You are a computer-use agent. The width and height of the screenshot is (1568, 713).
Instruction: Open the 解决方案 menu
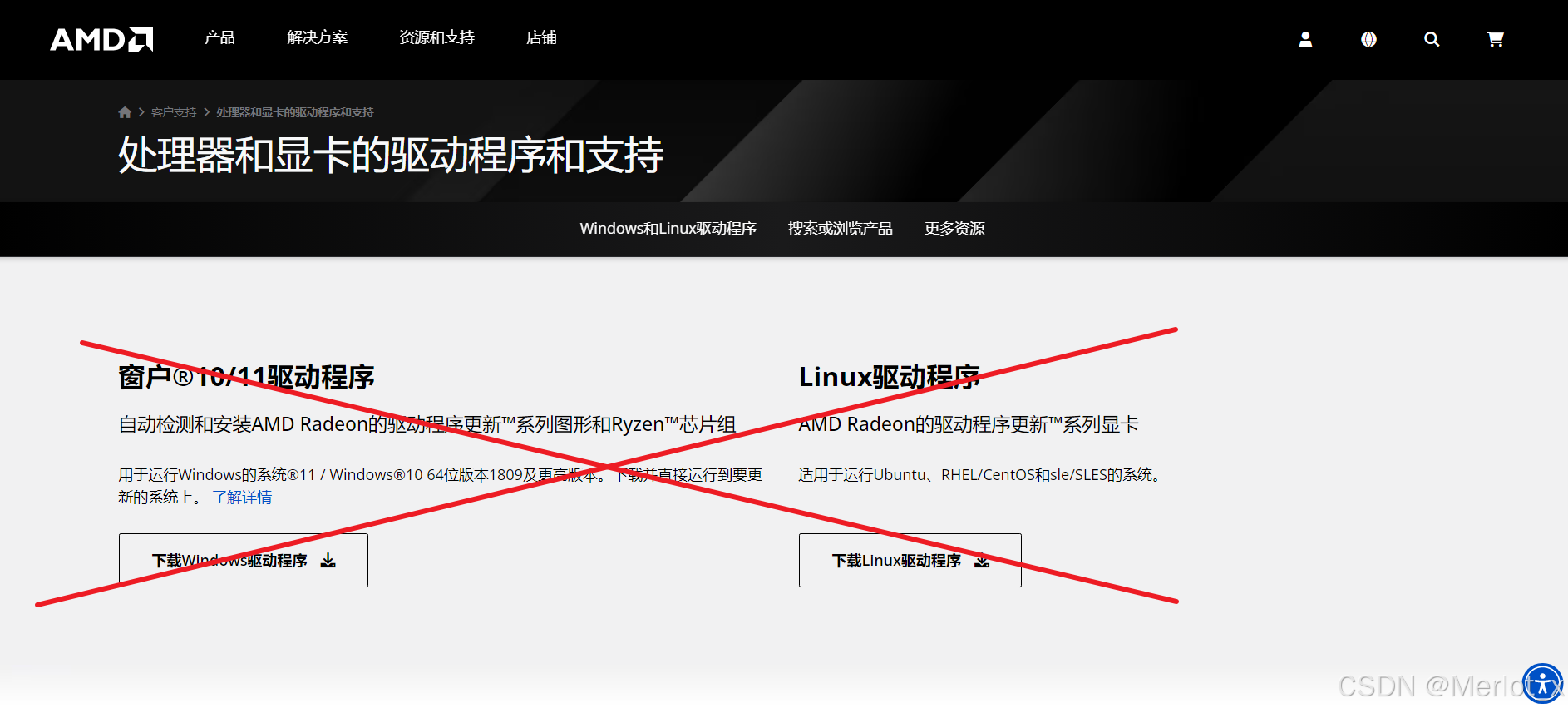[x=317, y=37]
